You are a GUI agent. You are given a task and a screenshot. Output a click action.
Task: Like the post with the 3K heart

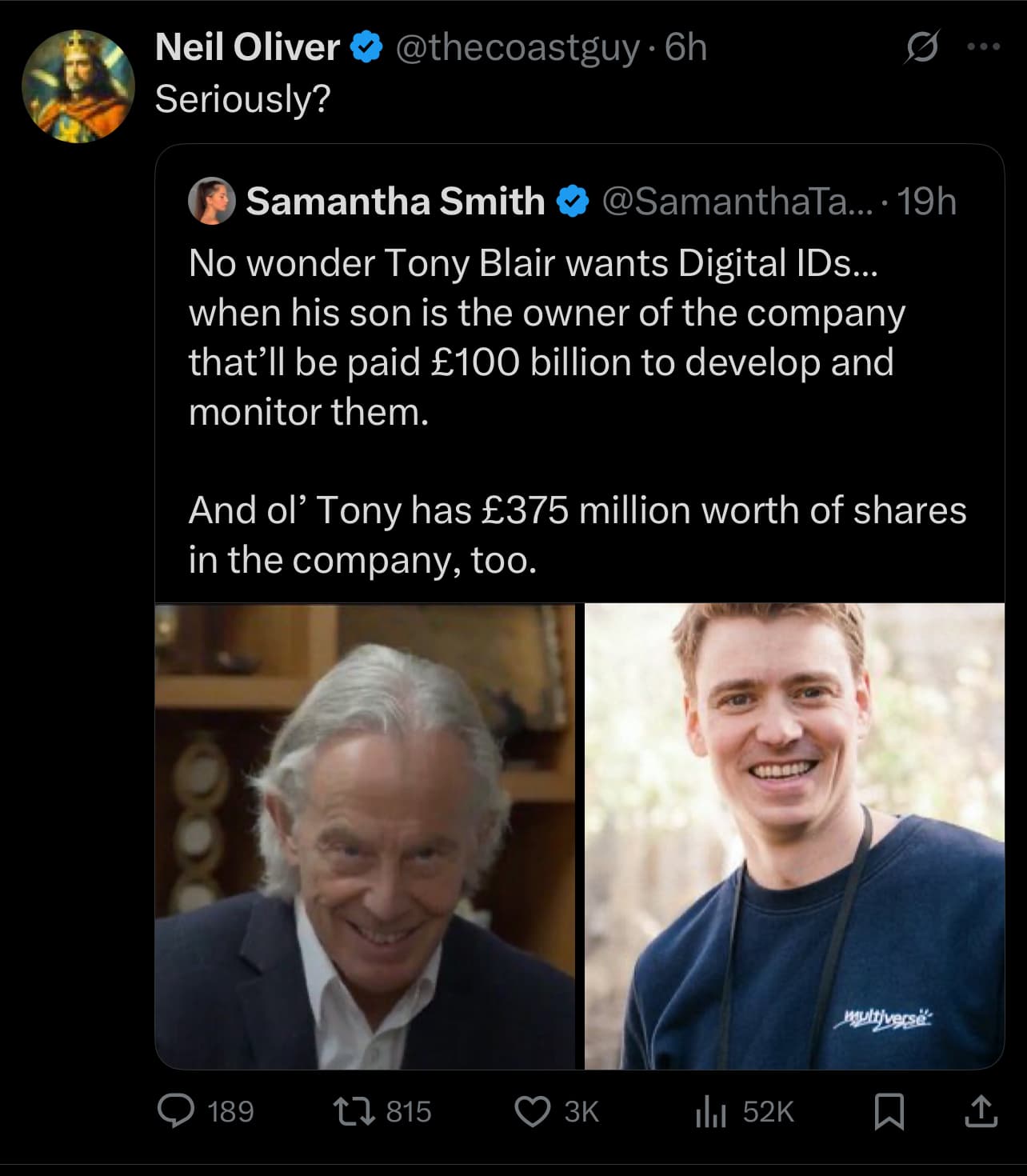532,1111
